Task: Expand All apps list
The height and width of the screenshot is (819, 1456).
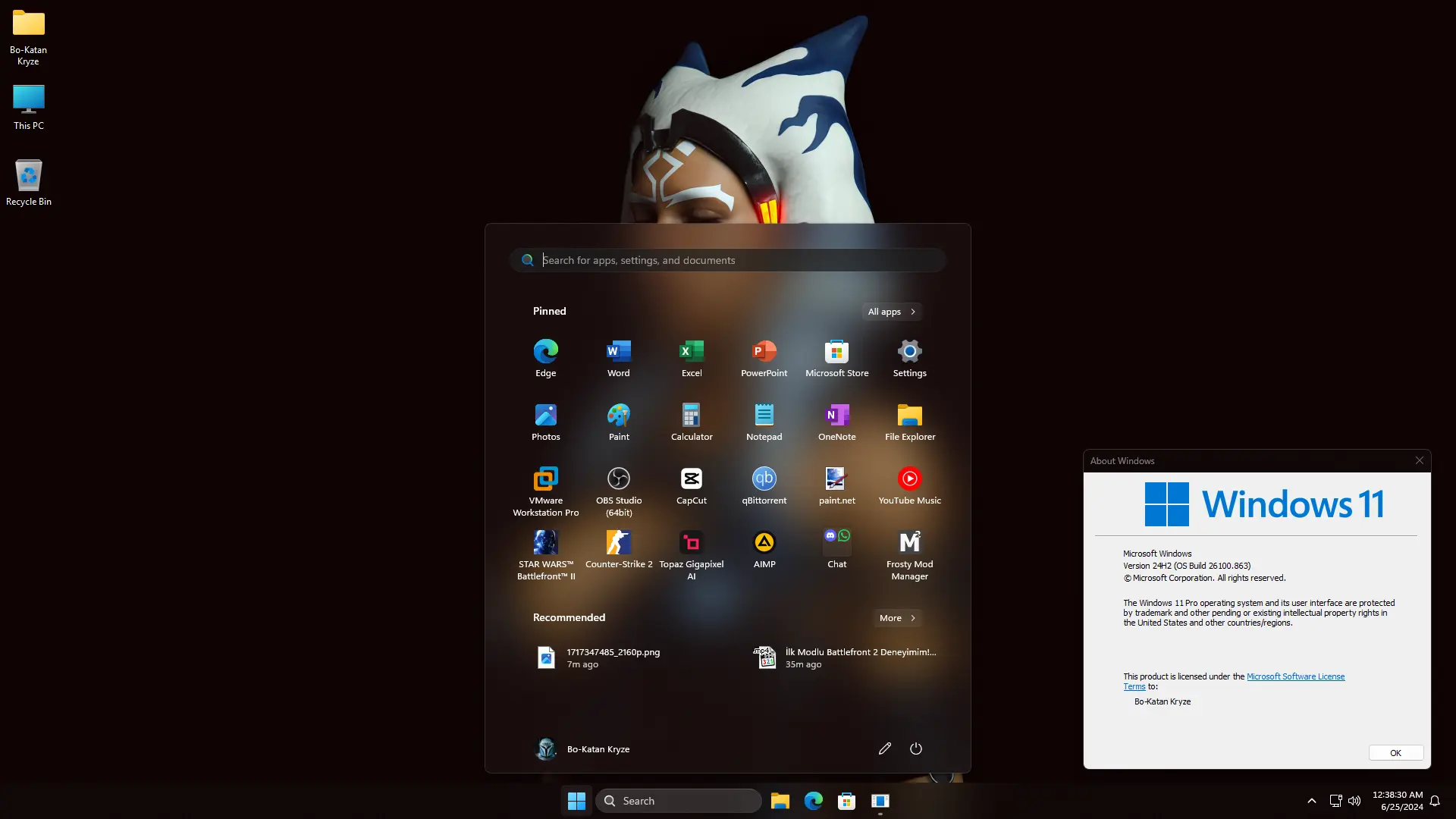Action: click(892, 312)
